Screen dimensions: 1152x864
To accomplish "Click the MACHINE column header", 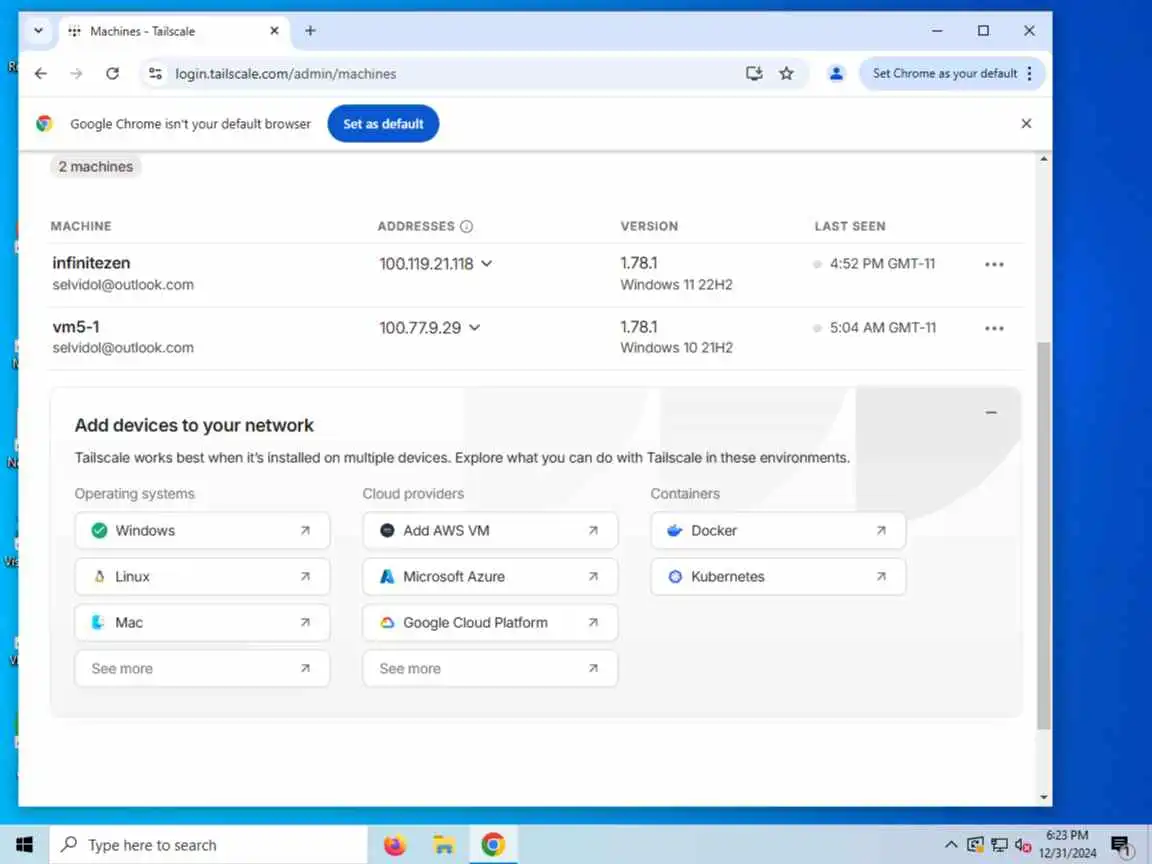I will 81,226.
